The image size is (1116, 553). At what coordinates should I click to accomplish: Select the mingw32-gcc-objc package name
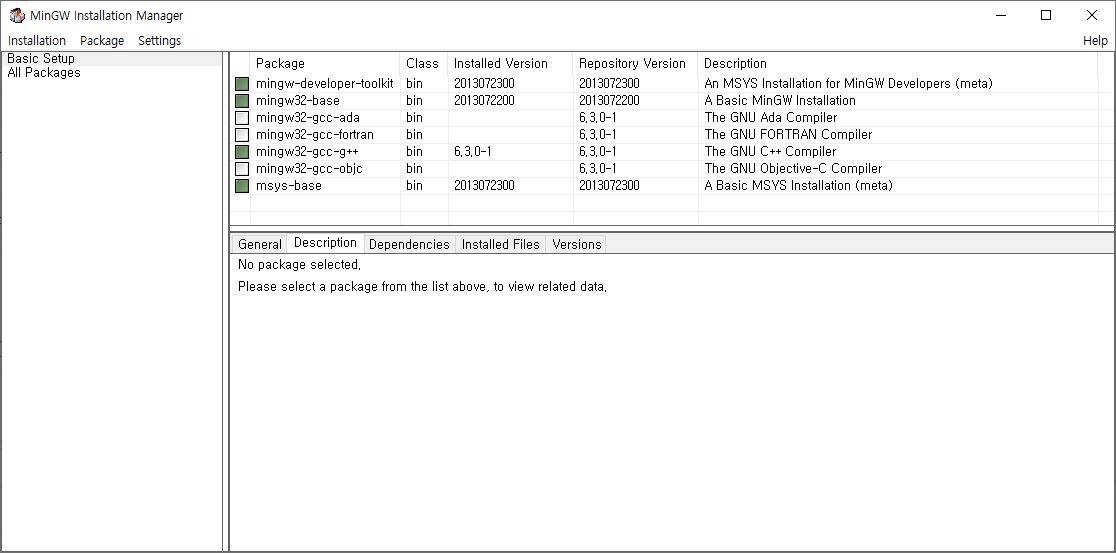coord(309,169)
